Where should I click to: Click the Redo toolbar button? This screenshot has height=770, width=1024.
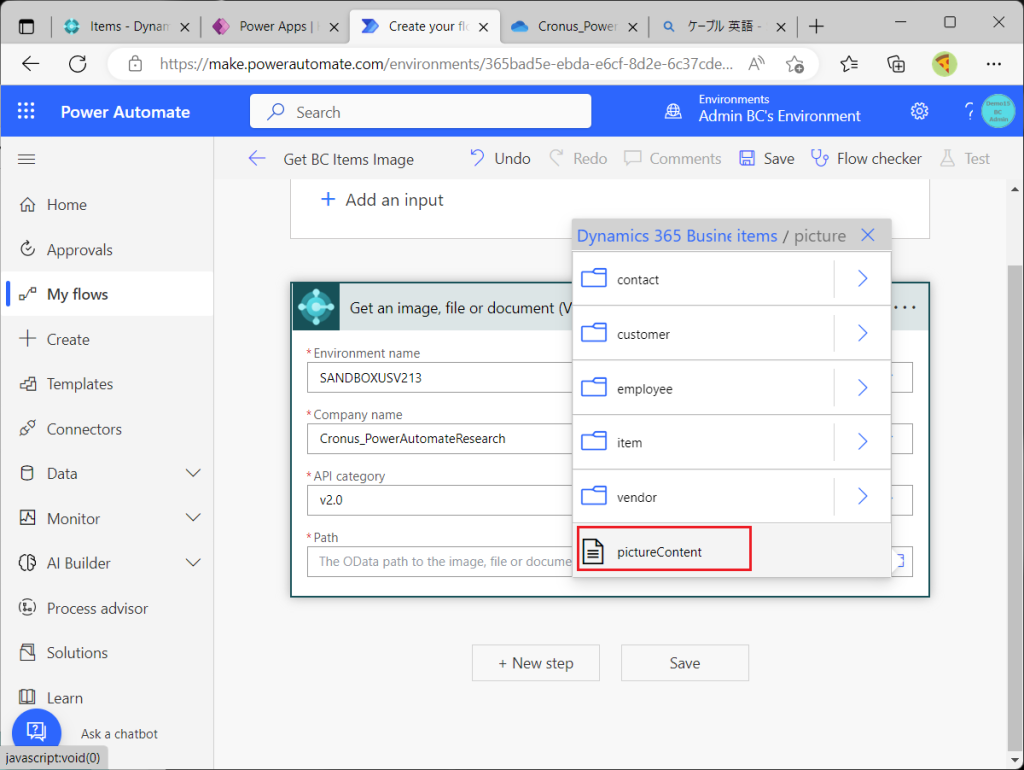[x=578, y=159]
